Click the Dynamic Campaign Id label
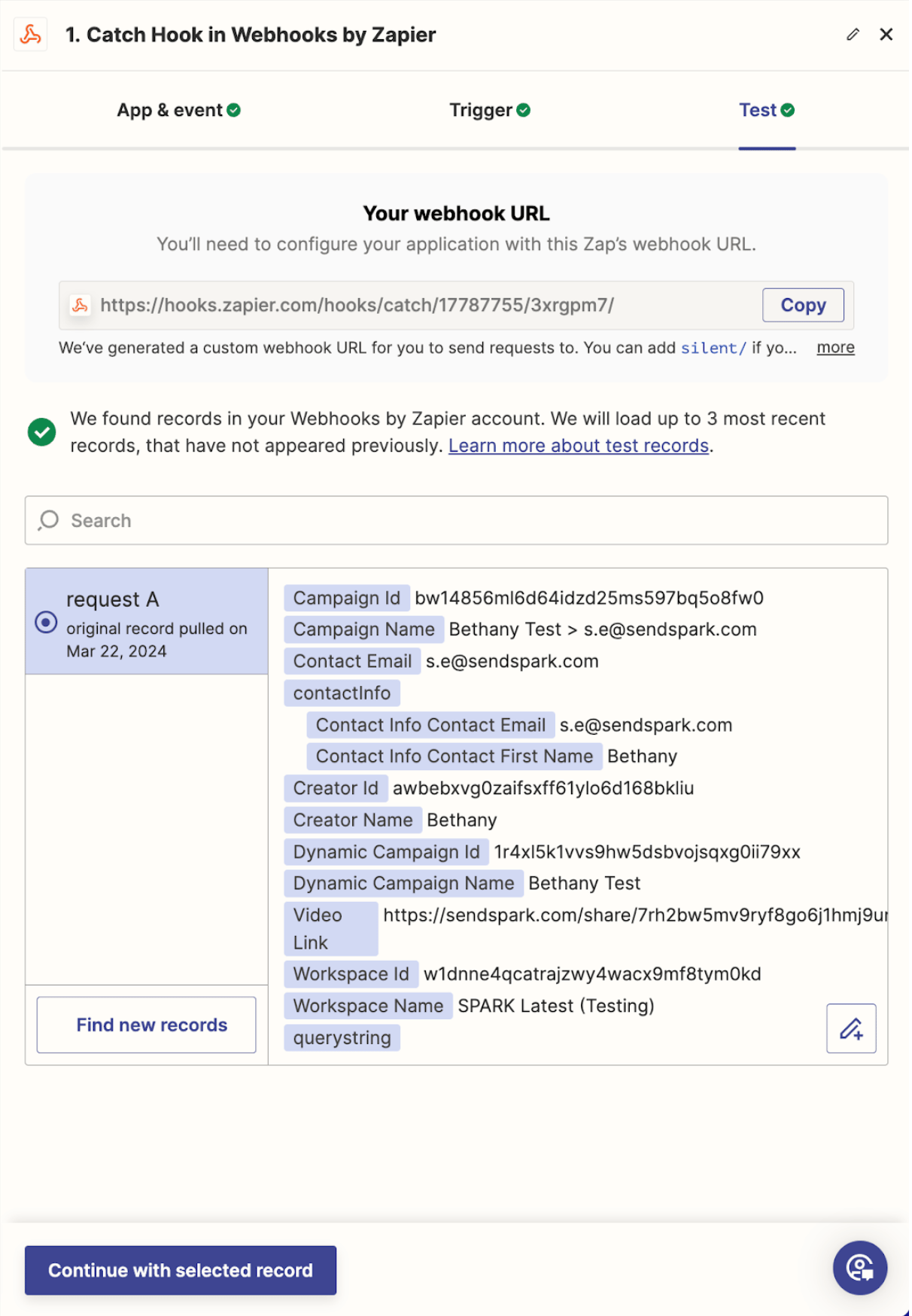912x1316 pixels. click(386, 851)
